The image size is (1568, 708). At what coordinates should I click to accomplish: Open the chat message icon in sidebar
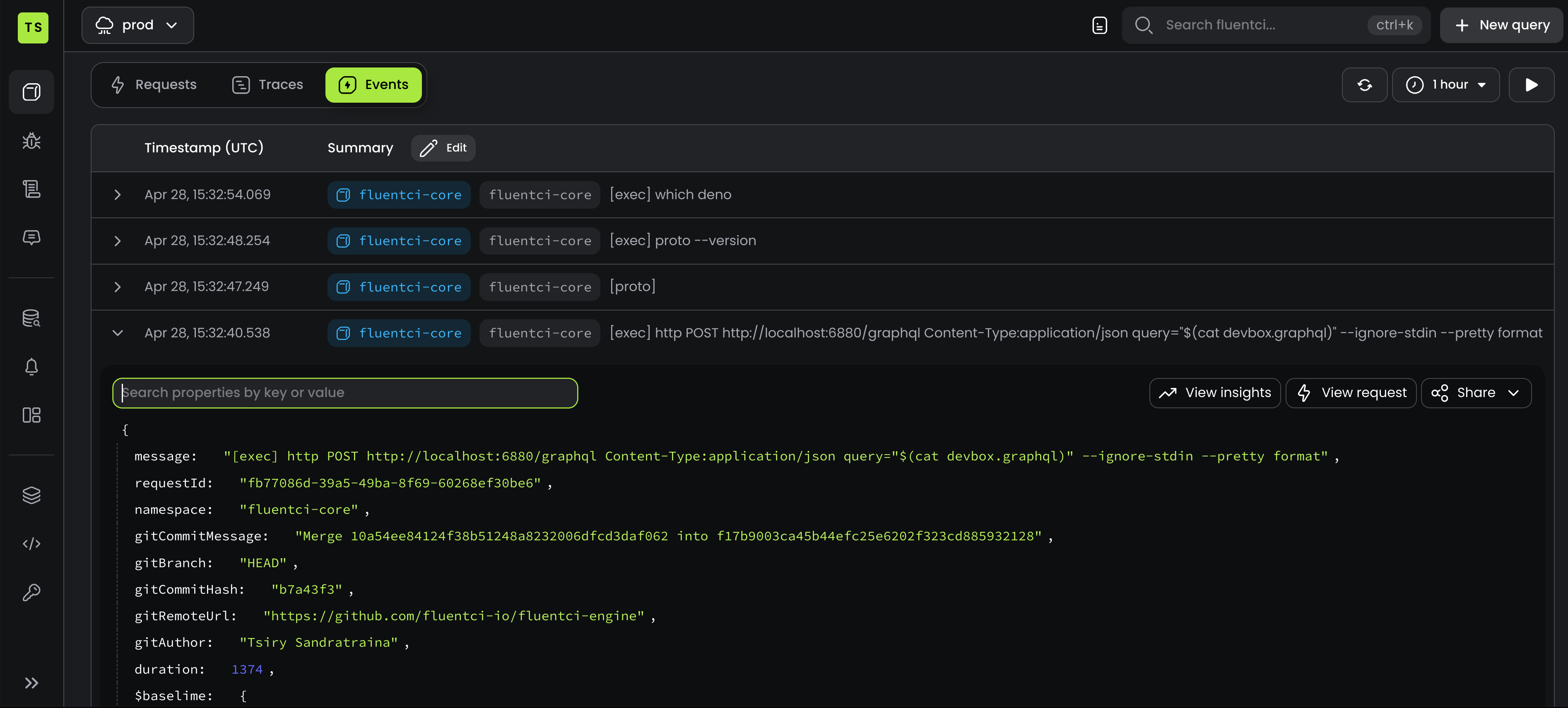pyautogui.click(x=31, y=237)
